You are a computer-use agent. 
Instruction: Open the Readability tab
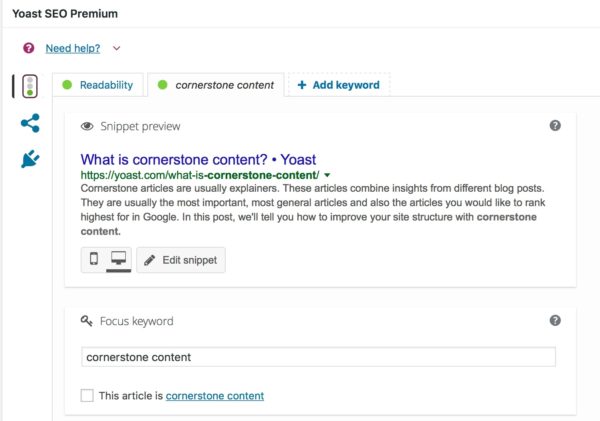pyautogui.click(x=98, y=85)
